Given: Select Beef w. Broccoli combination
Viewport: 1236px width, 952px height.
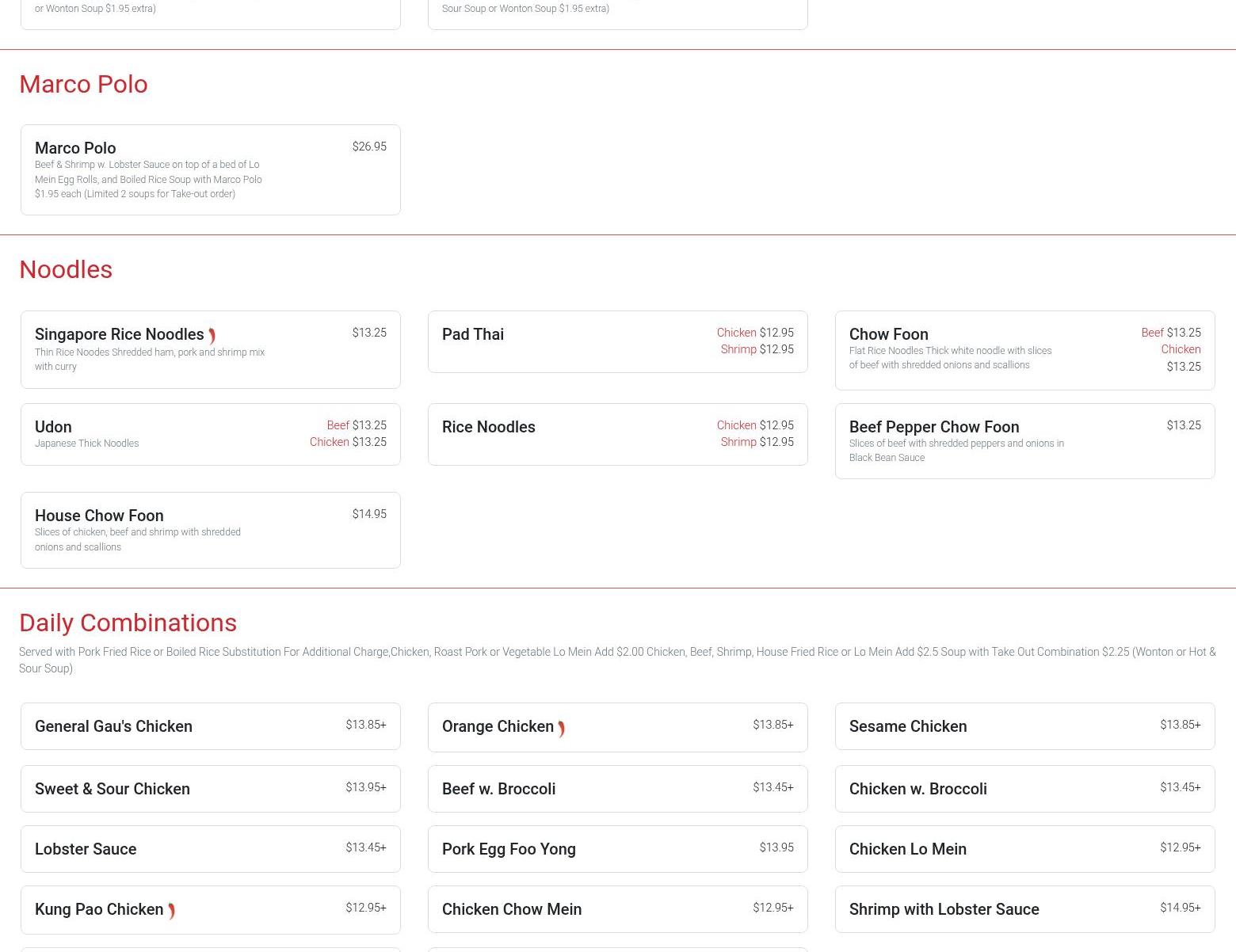Looking at the screenshot, I should 617,789.
